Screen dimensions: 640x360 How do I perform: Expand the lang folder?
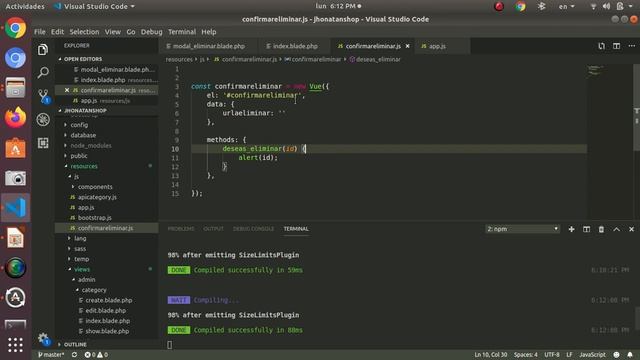[80, 238]
